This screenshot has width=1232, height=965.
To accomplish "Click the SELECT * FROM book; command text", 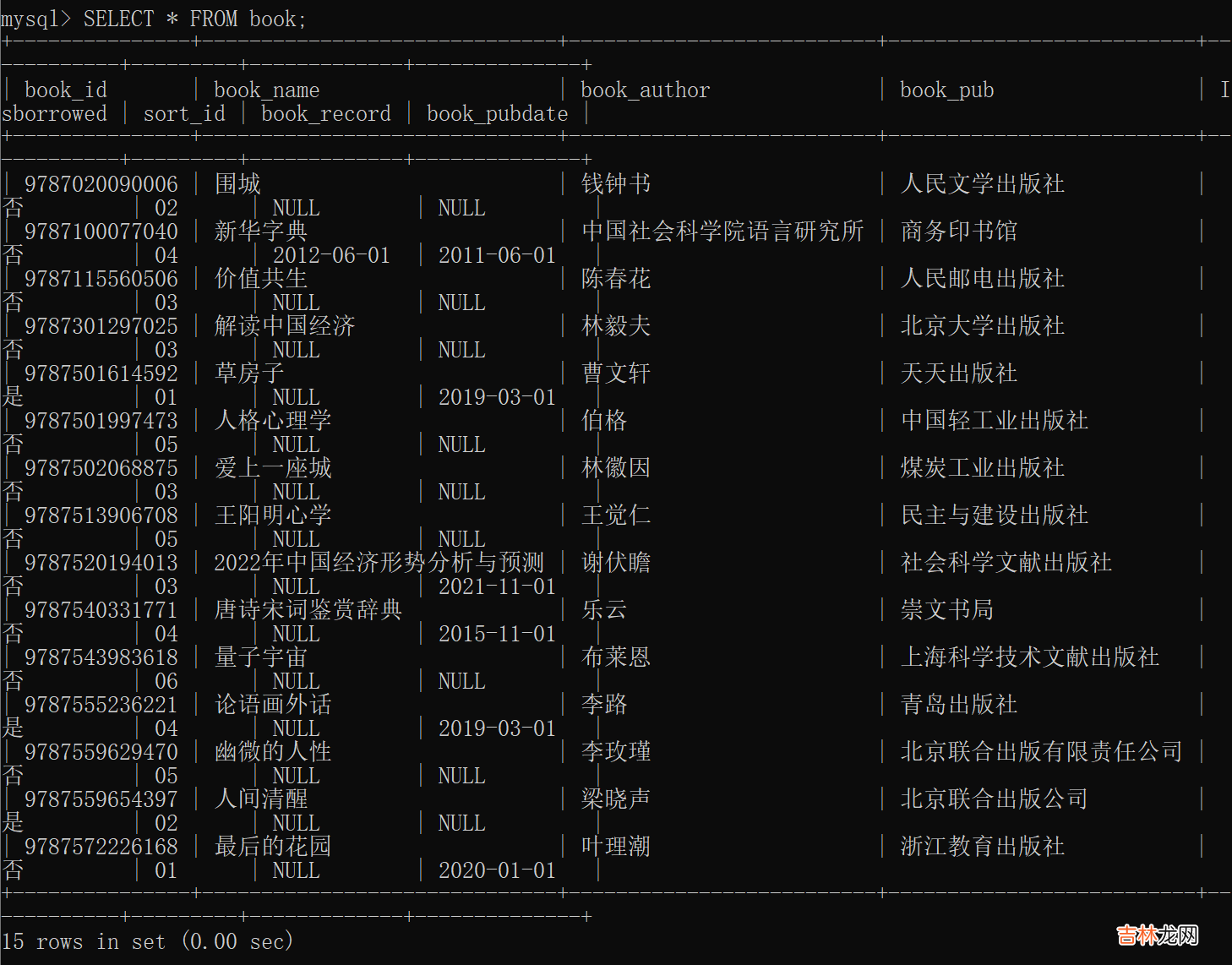I will tap(194, 19).
